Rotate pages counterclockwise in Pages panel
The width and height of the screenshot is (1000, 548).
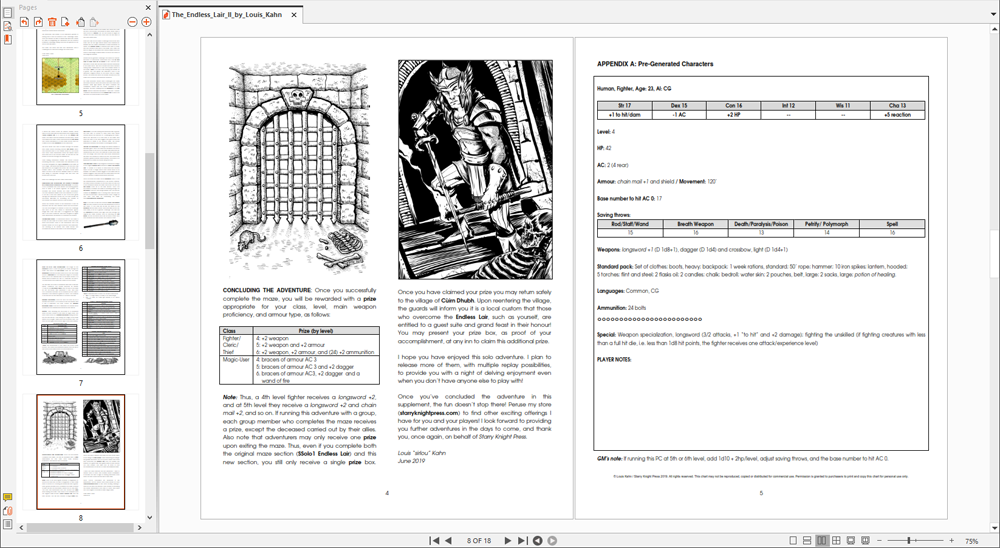coord(24,22)
